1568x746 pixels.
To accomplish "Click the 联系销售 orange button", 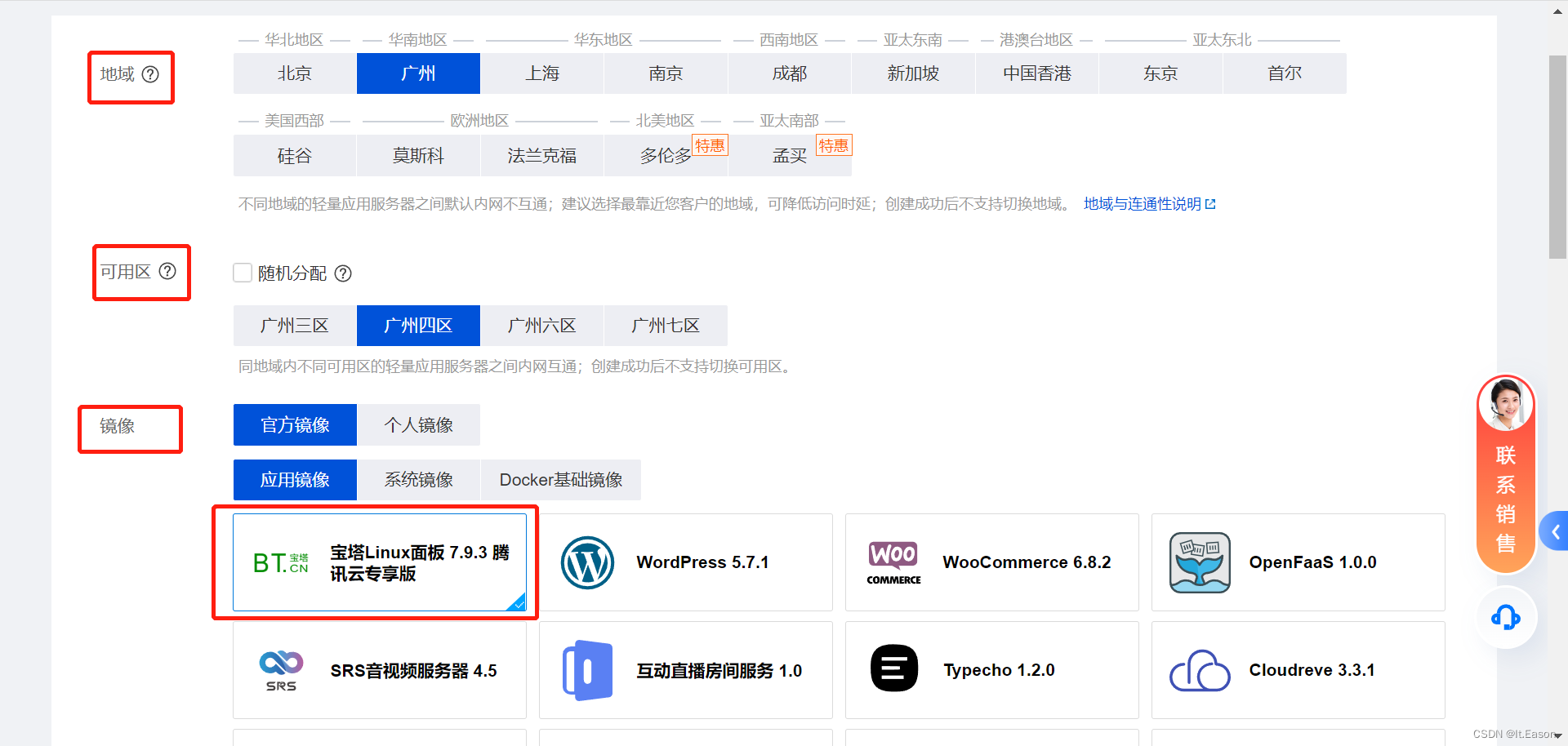I will tap(1506, 474).
